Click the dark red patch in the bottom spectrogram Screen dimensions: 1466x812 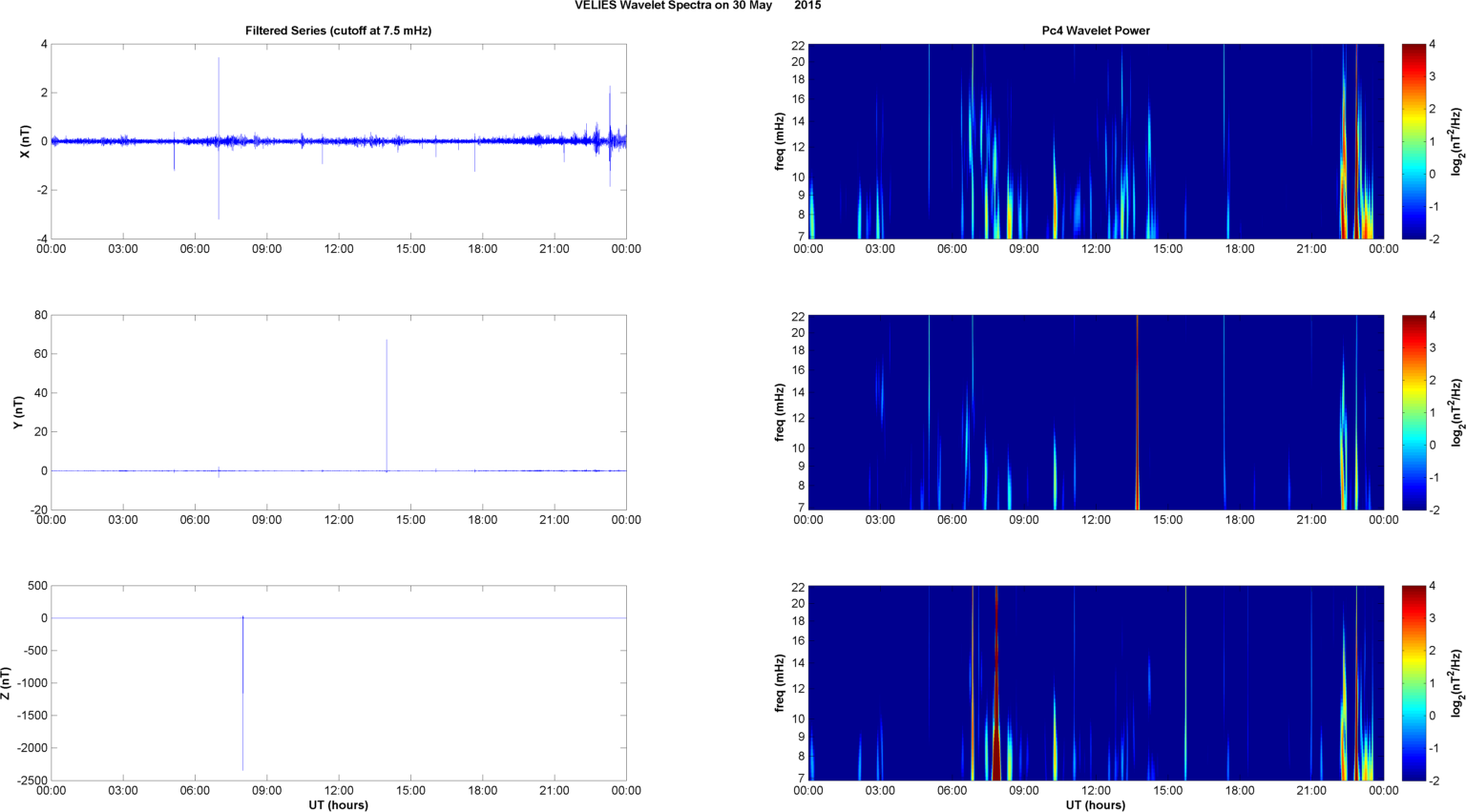(x=996, y=744)
